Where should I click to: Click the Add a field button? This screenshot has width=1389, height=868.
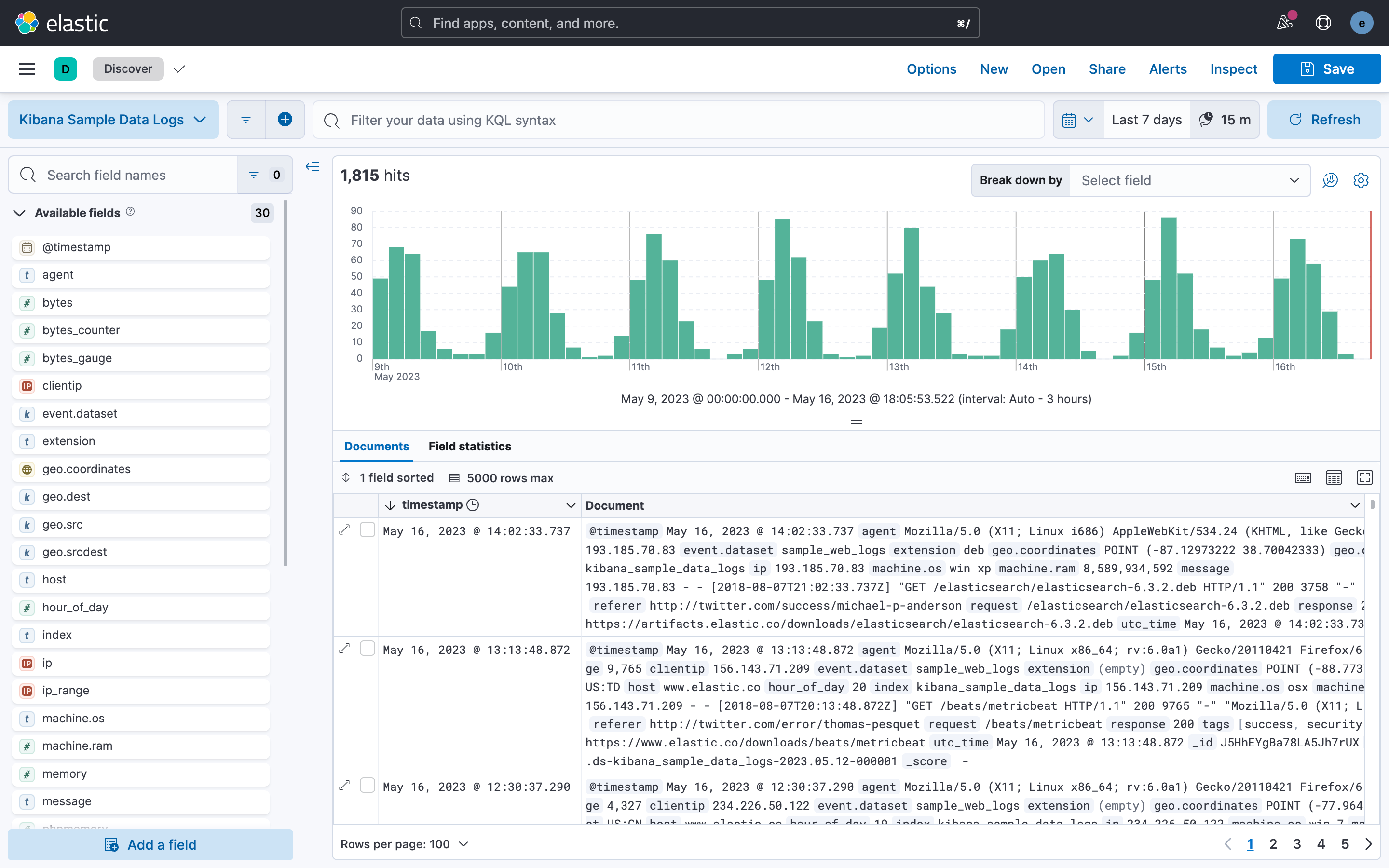[x=150, y=844]
